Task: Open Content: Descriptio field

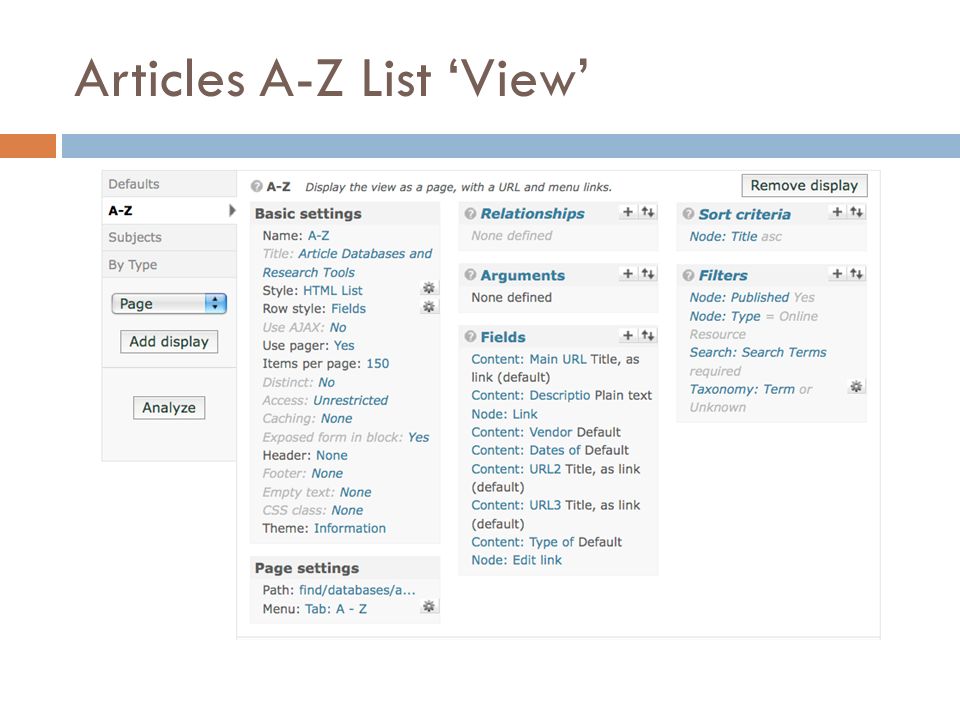Action: point(531,396)
